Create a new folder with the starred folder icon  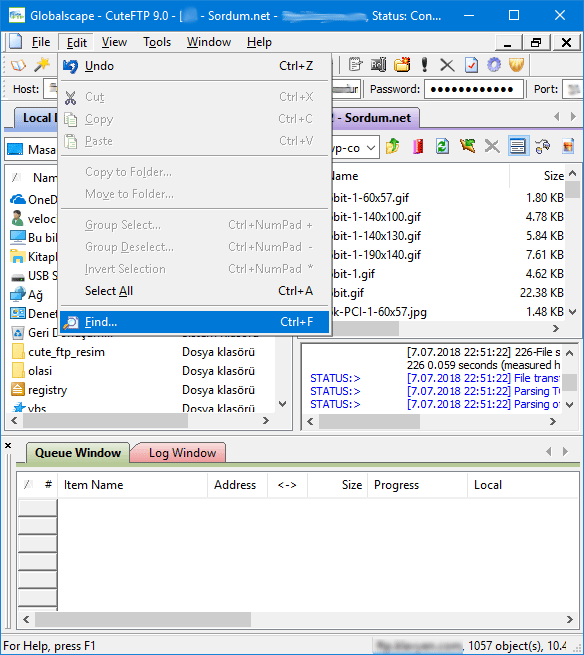coord(402,65)
